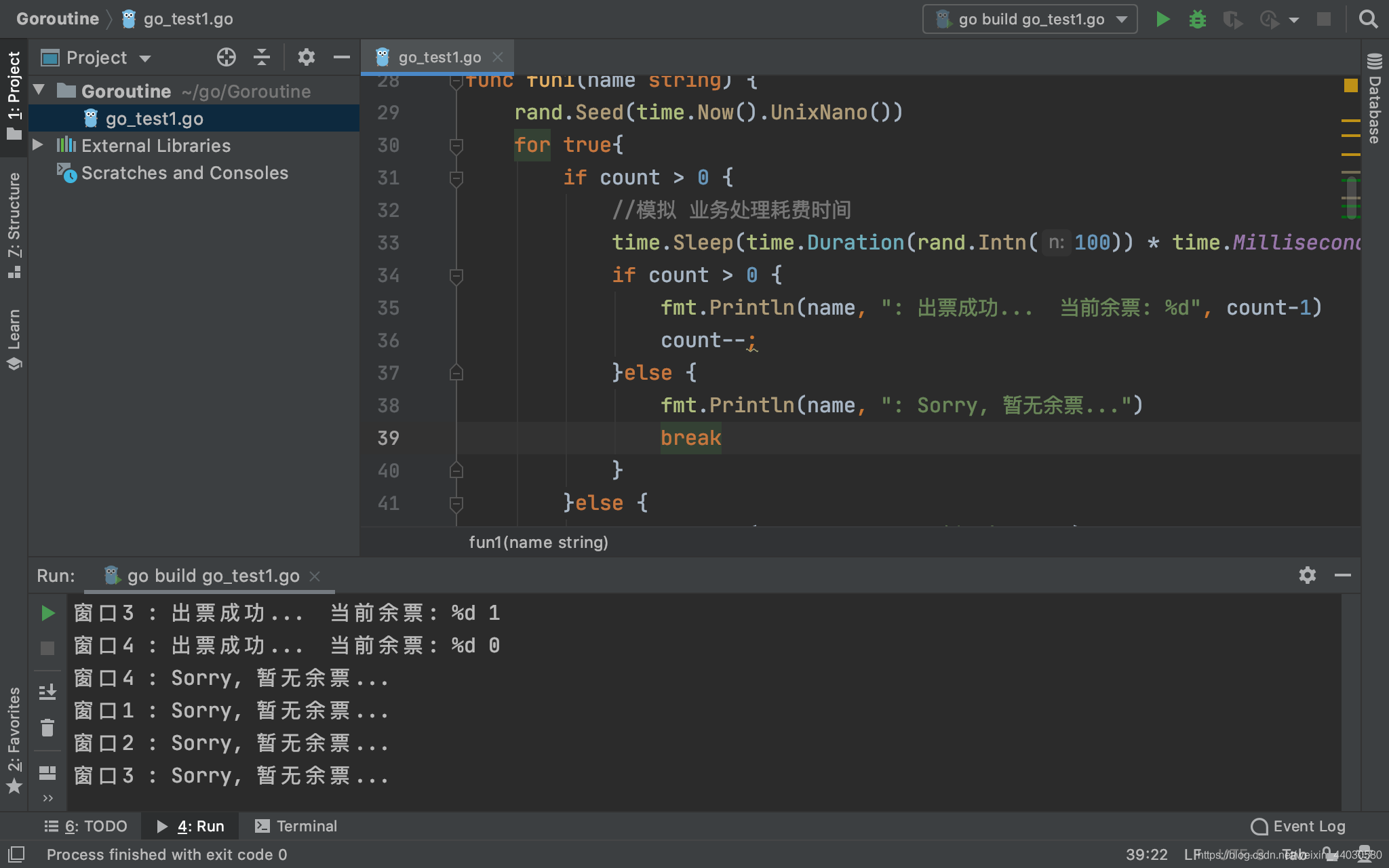Collapse the Goroutine project folder

tap(39, 90)
